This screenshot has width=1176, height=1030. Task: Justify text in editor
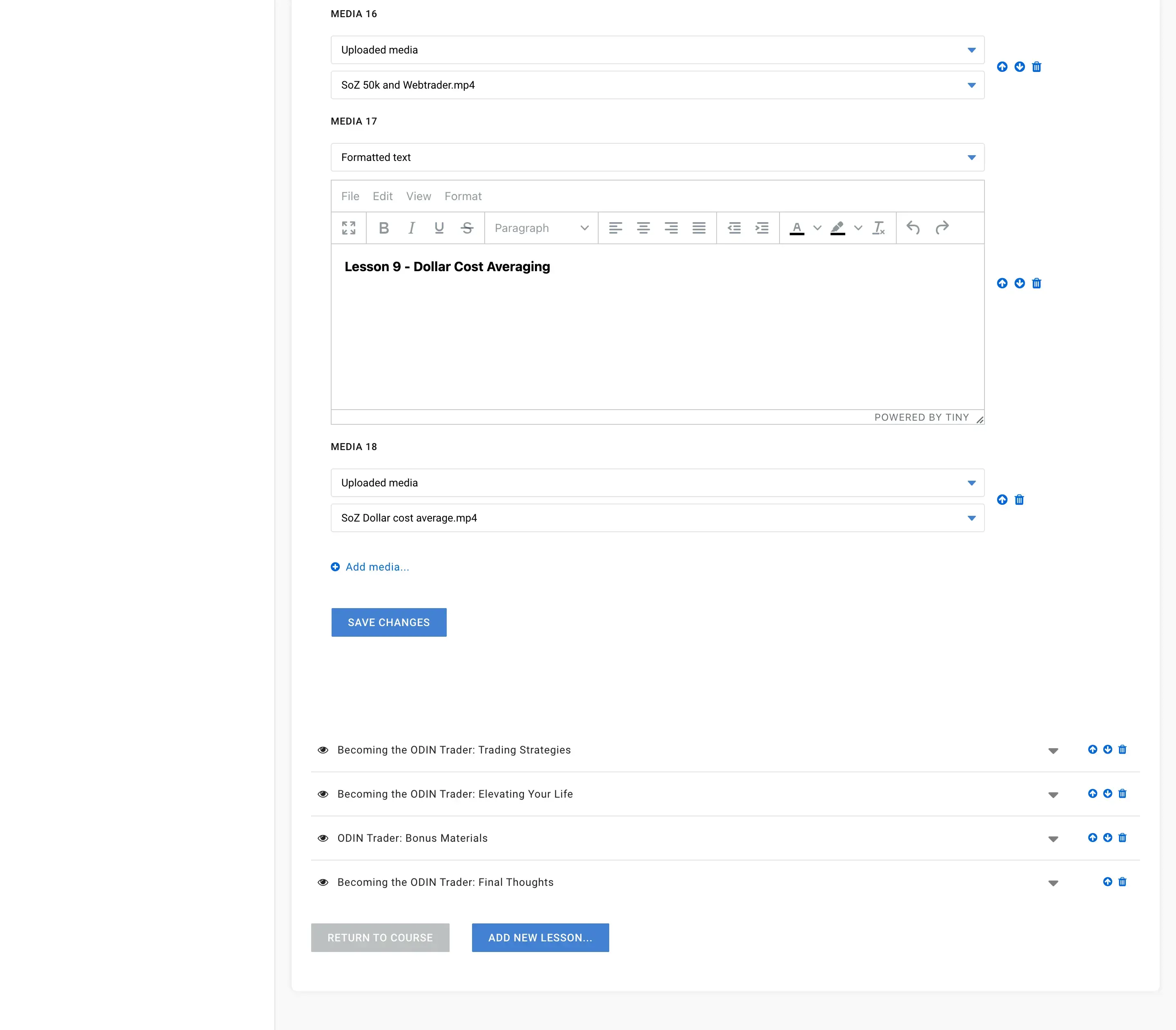coord(699,228)
